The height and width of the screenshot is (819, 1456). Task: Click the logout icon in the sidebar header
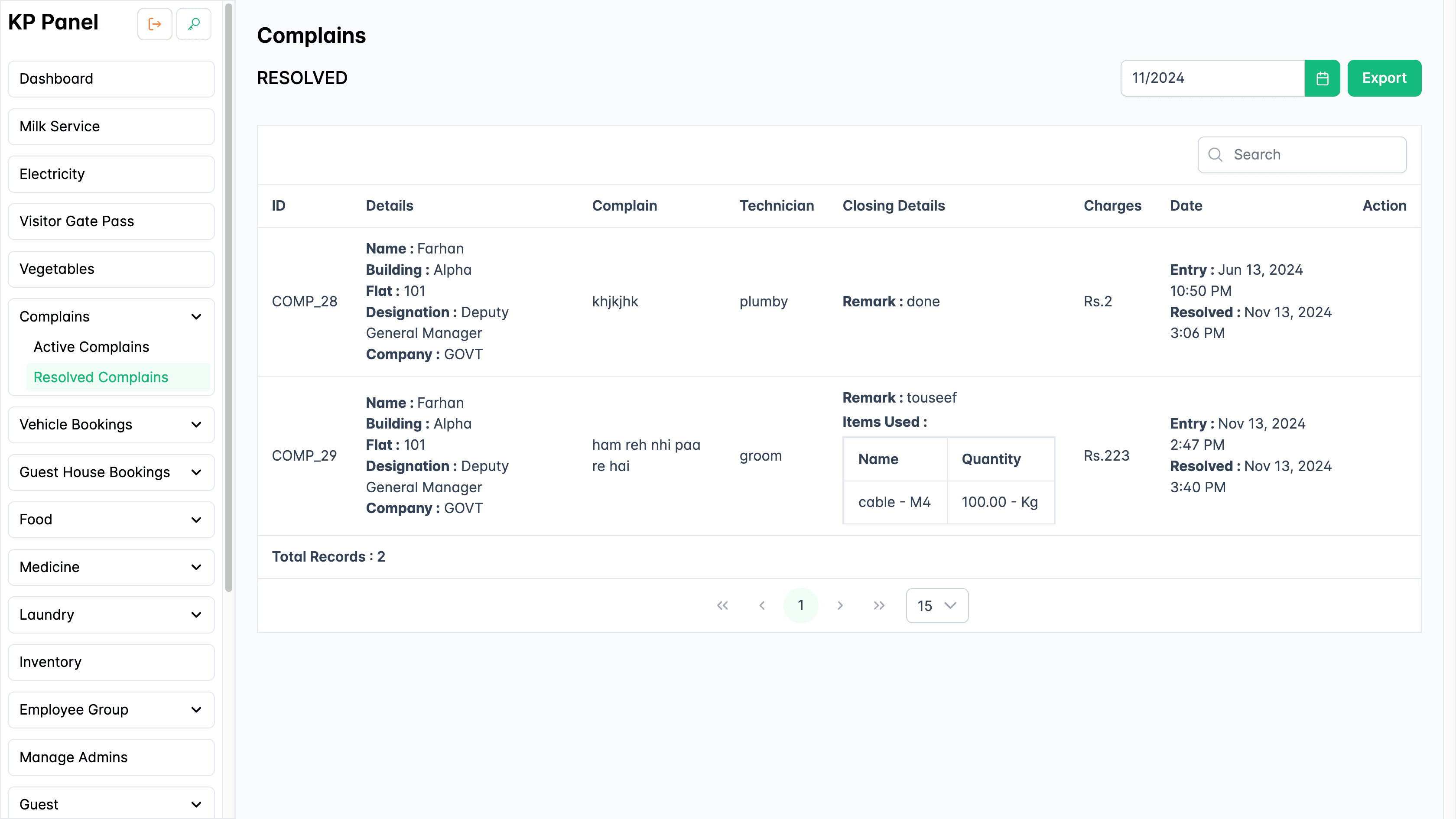pos(154,24)
